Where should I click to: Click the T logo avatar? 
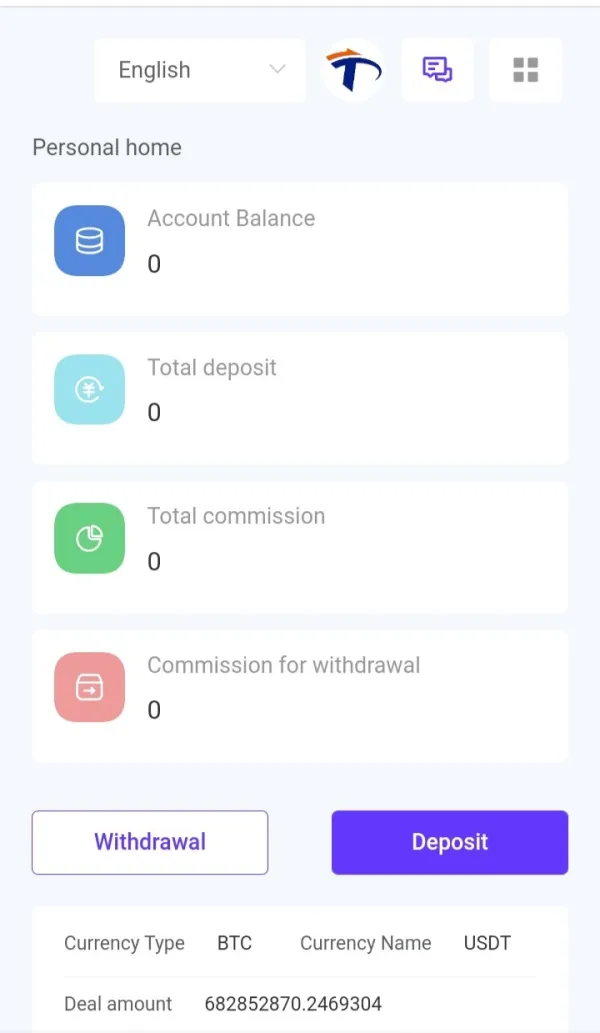click(353, 70)
